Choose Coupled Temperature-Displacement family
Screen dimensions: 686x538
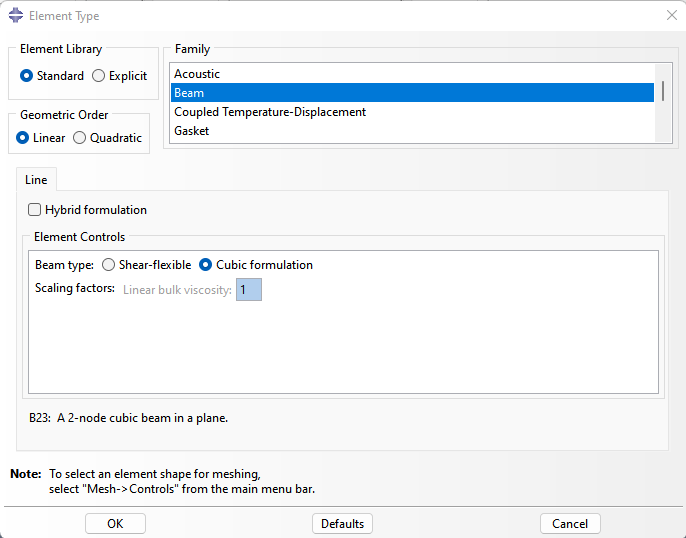[x=412, y=112]
